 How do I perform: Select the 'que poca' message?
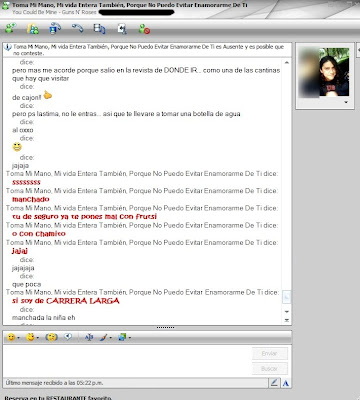click(x=27, y=284)
